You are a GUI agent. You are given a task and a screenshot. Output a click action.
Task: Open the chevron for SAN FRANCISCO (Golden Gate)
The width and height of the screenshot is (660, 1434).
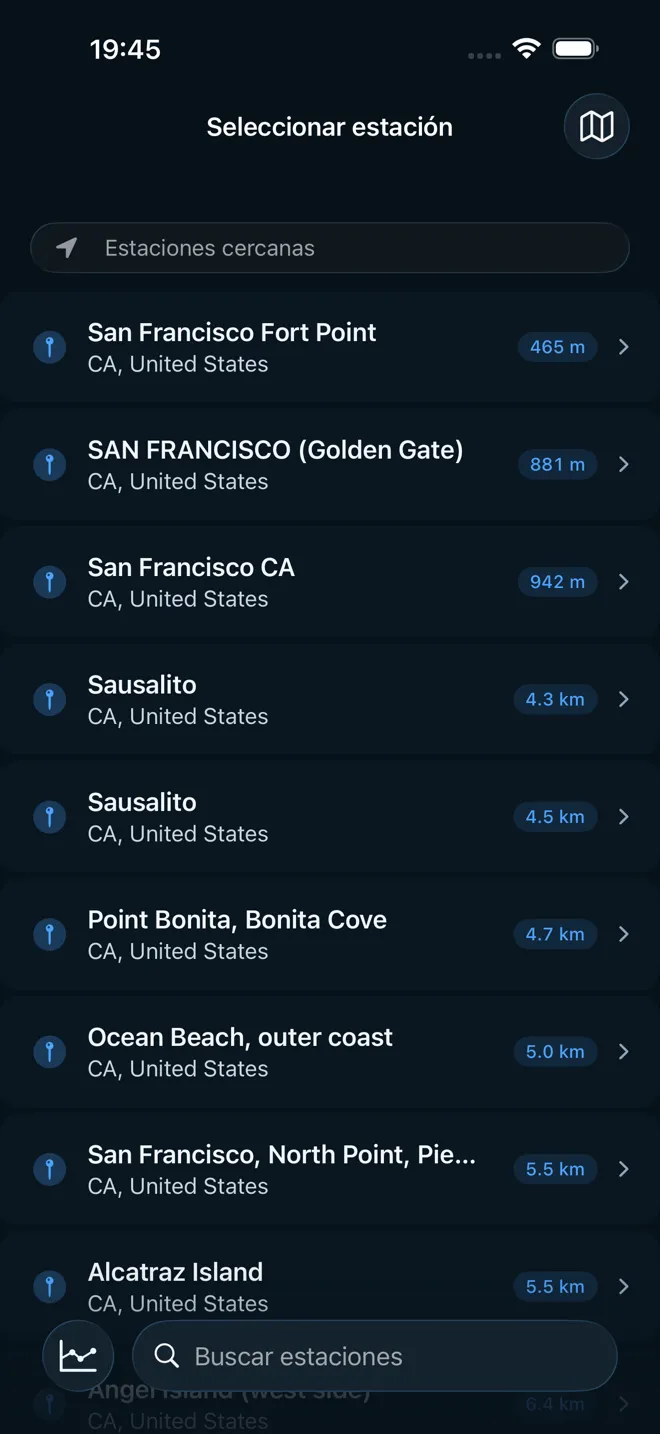623,464
